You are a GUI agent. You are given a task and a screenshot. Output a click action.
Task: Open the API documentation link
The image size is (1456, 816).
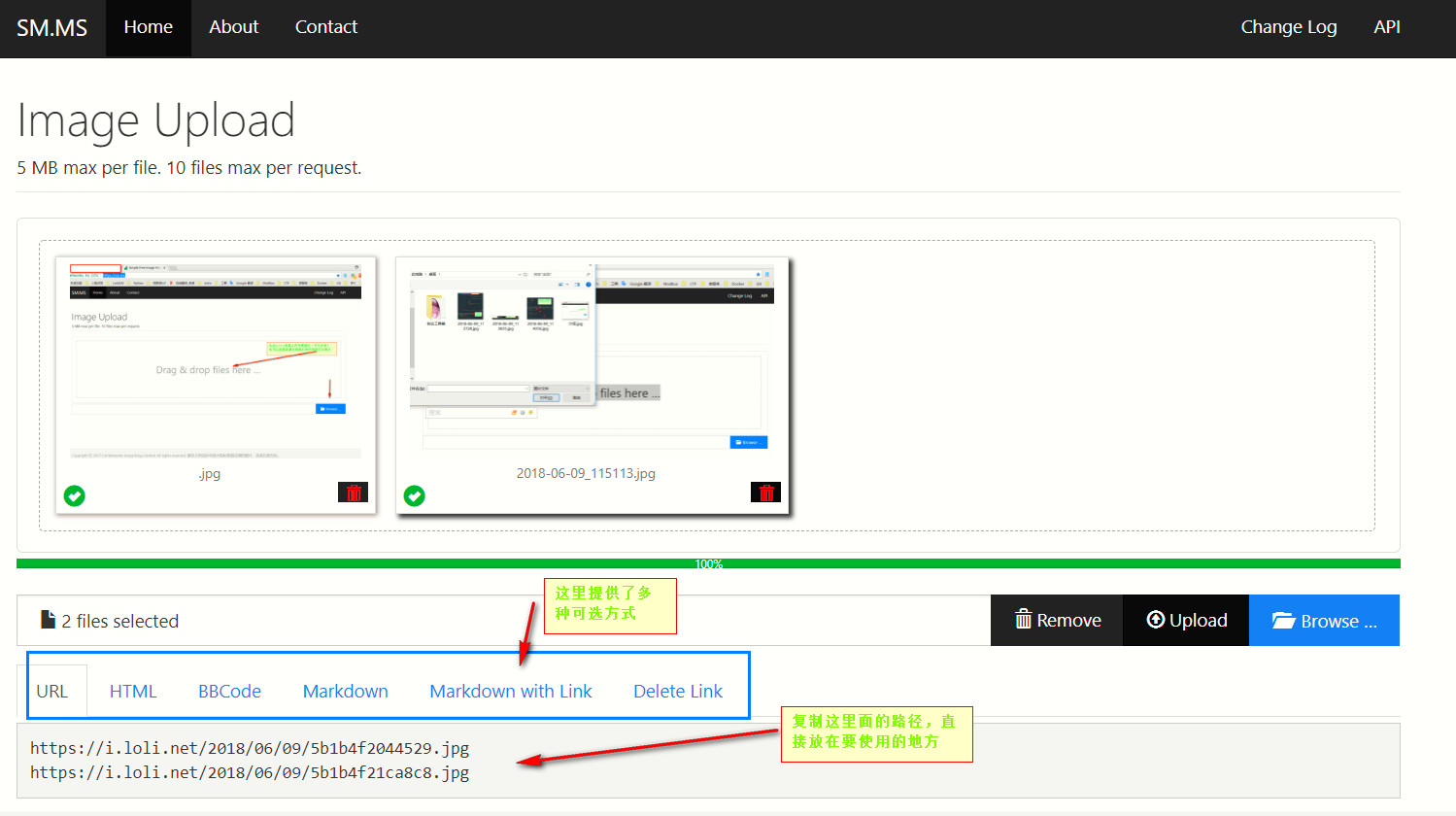pyautogui.click(x=1387, y=28)
